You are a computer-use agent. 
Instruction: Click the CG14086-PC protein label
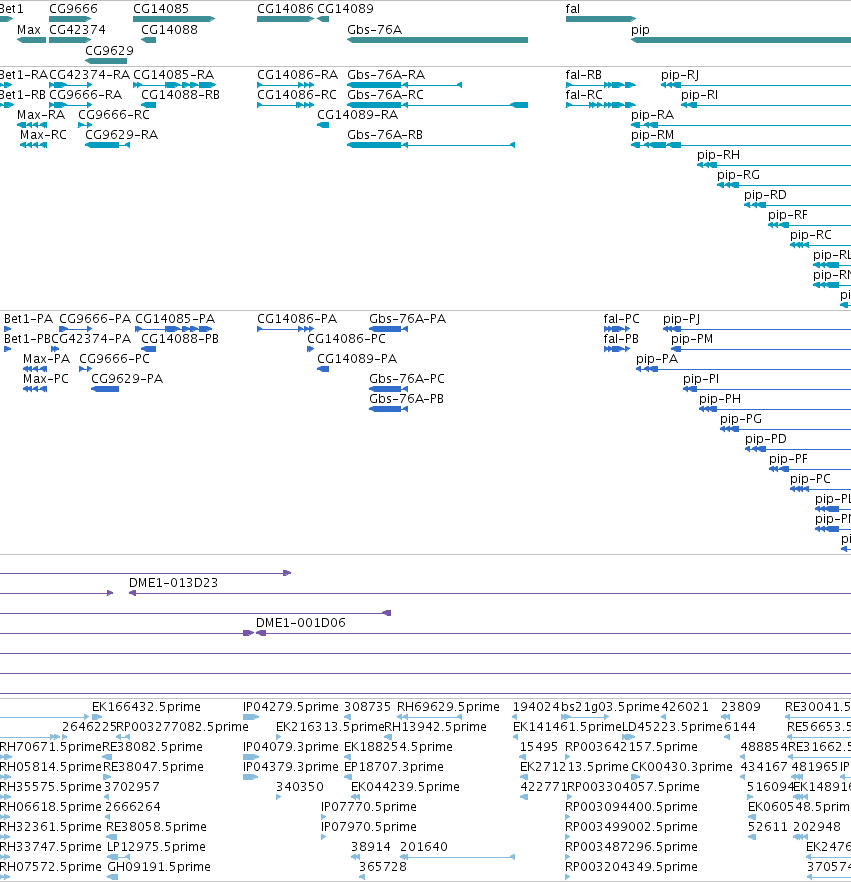pyautogui.click(x=346, y=339)
